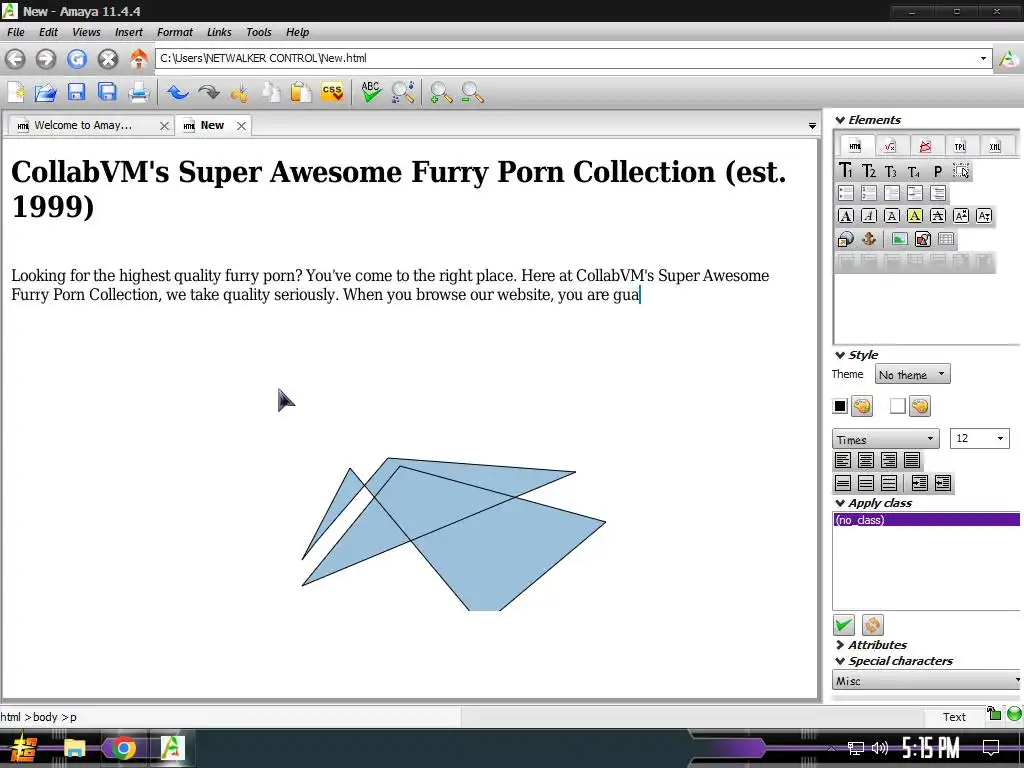Collapse the Special characters section
Image resolution: width=1024 pixels, height=768 pixels.
(840, 662)
